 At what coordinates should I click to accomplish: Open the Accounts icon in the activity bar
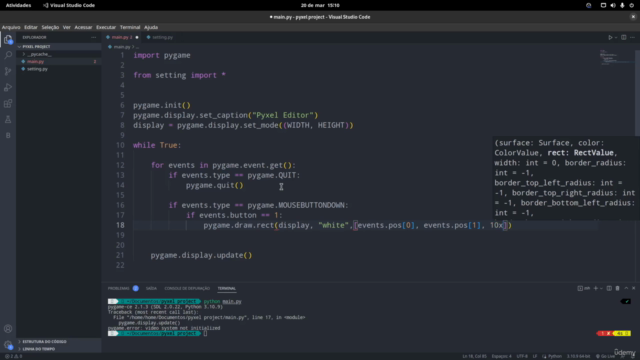(8, 329)
